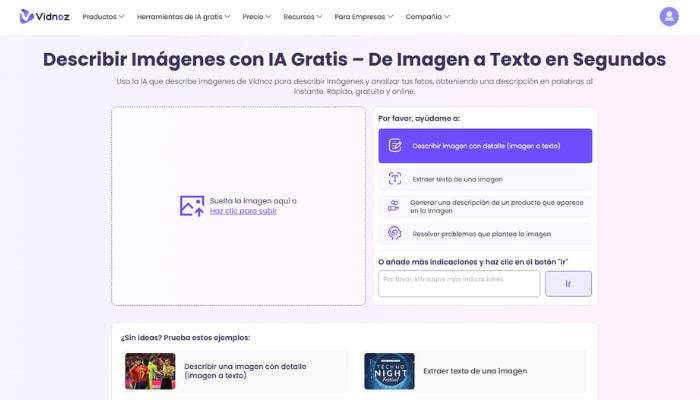Viewport: 700px width, 400px height.
Task: Open the Precio menu
Action: [257, 17]
